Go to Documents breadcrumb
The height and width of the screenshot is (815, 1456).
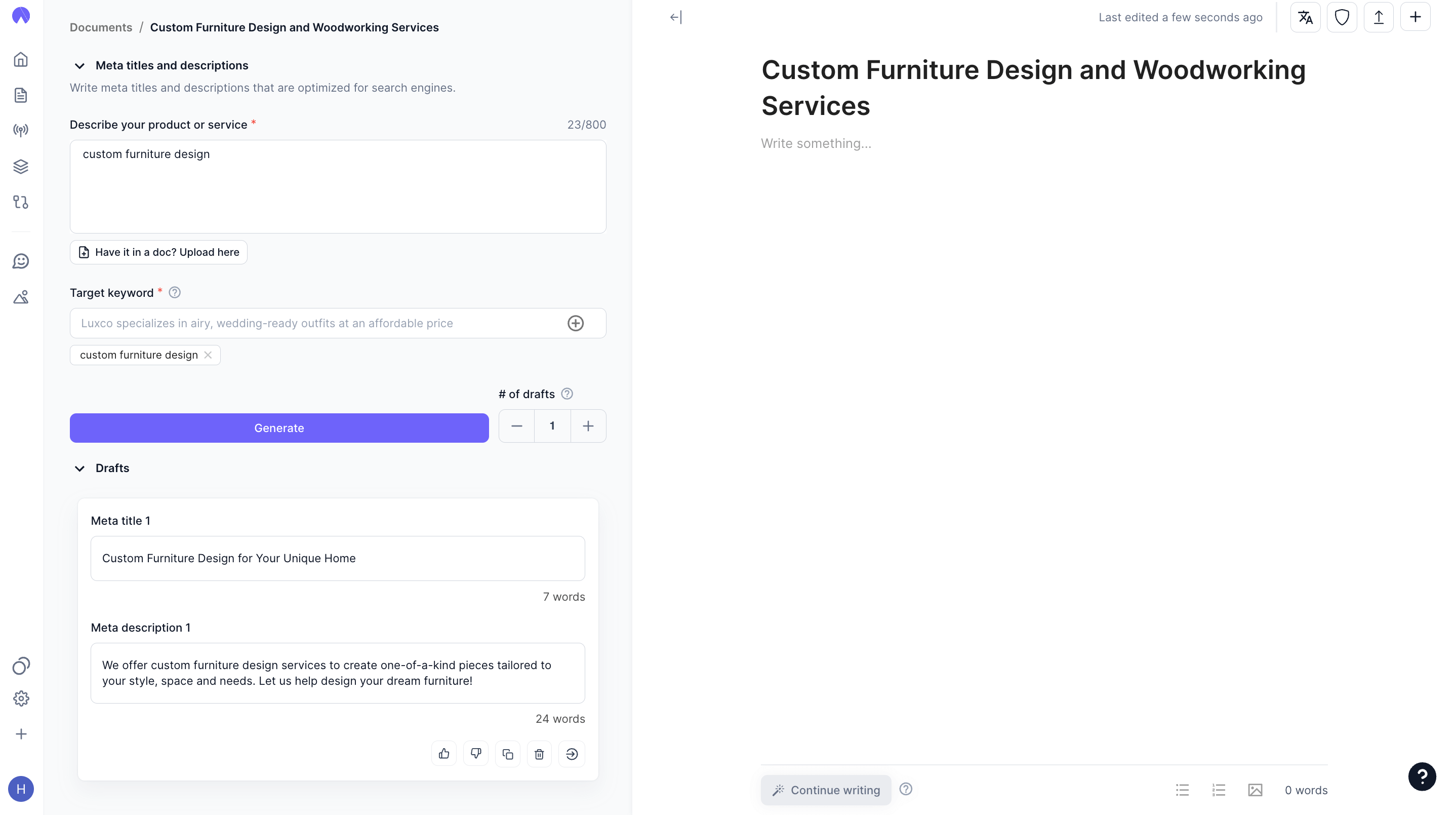101,27
